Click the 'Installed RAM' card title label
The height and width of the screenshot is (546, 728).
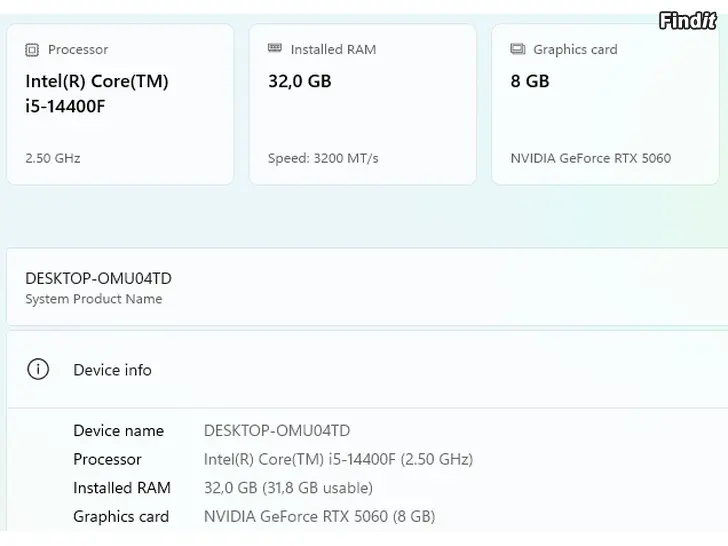(x=333, y=50)
